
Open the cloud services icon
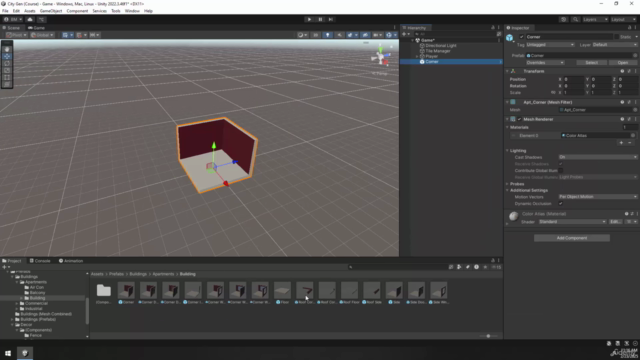[x=30, y=19]
